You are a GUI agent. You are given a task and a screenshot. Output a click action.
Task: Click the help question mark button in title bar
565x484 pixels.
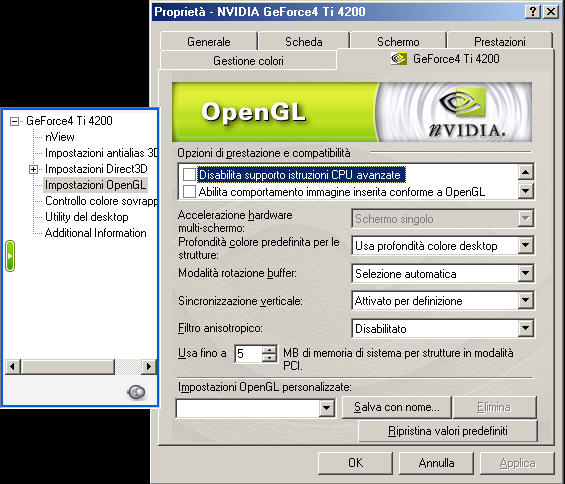tap(533, 12)
